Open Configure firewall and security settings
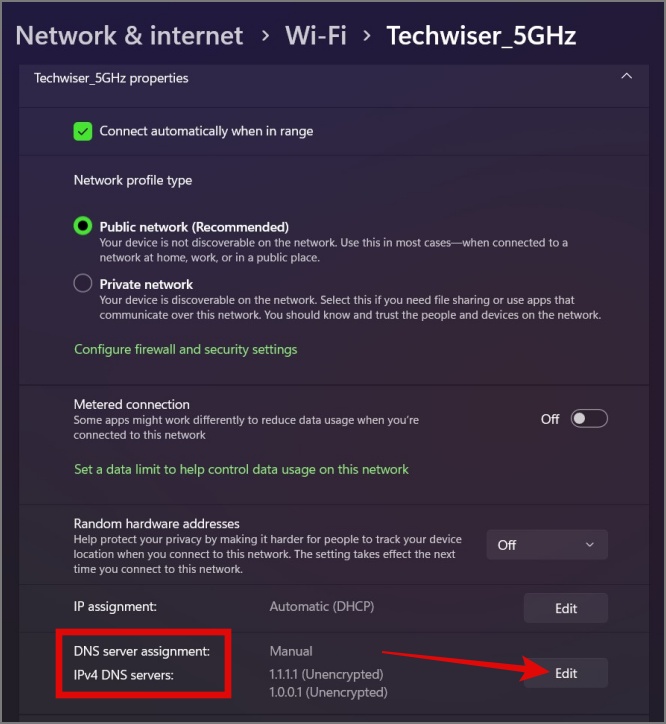Image resolution: width=666 pixels, height=724 pixels. pos(185,349)
